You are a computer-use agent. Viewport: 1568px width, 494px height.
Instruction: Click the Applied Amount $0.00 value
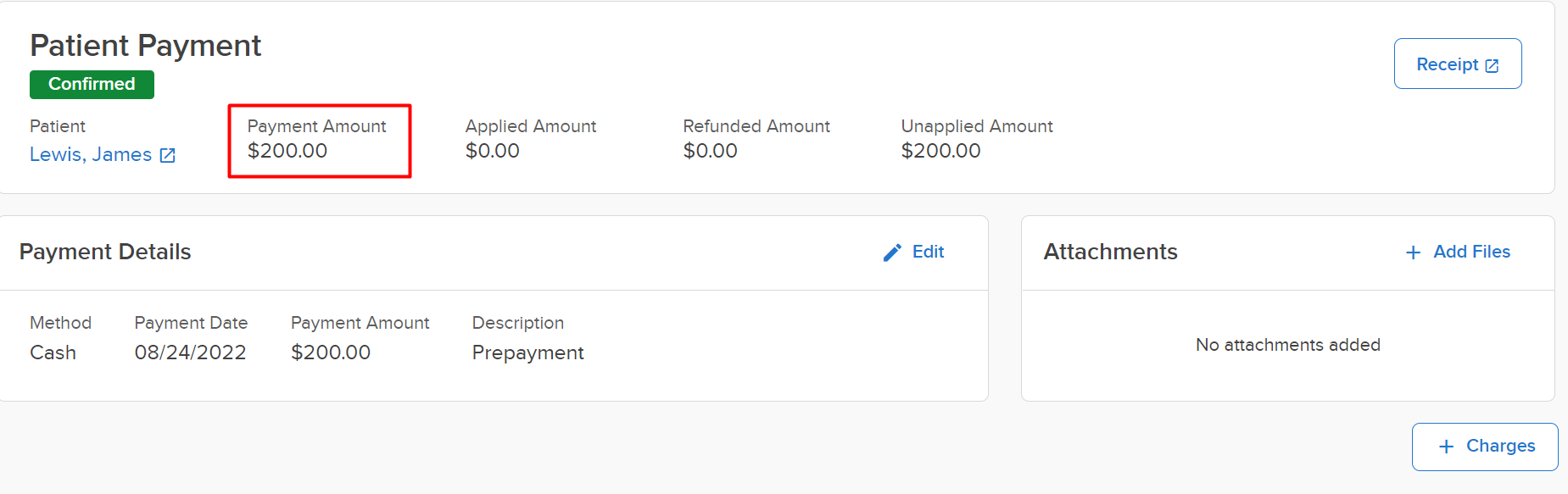pos(493,151)
